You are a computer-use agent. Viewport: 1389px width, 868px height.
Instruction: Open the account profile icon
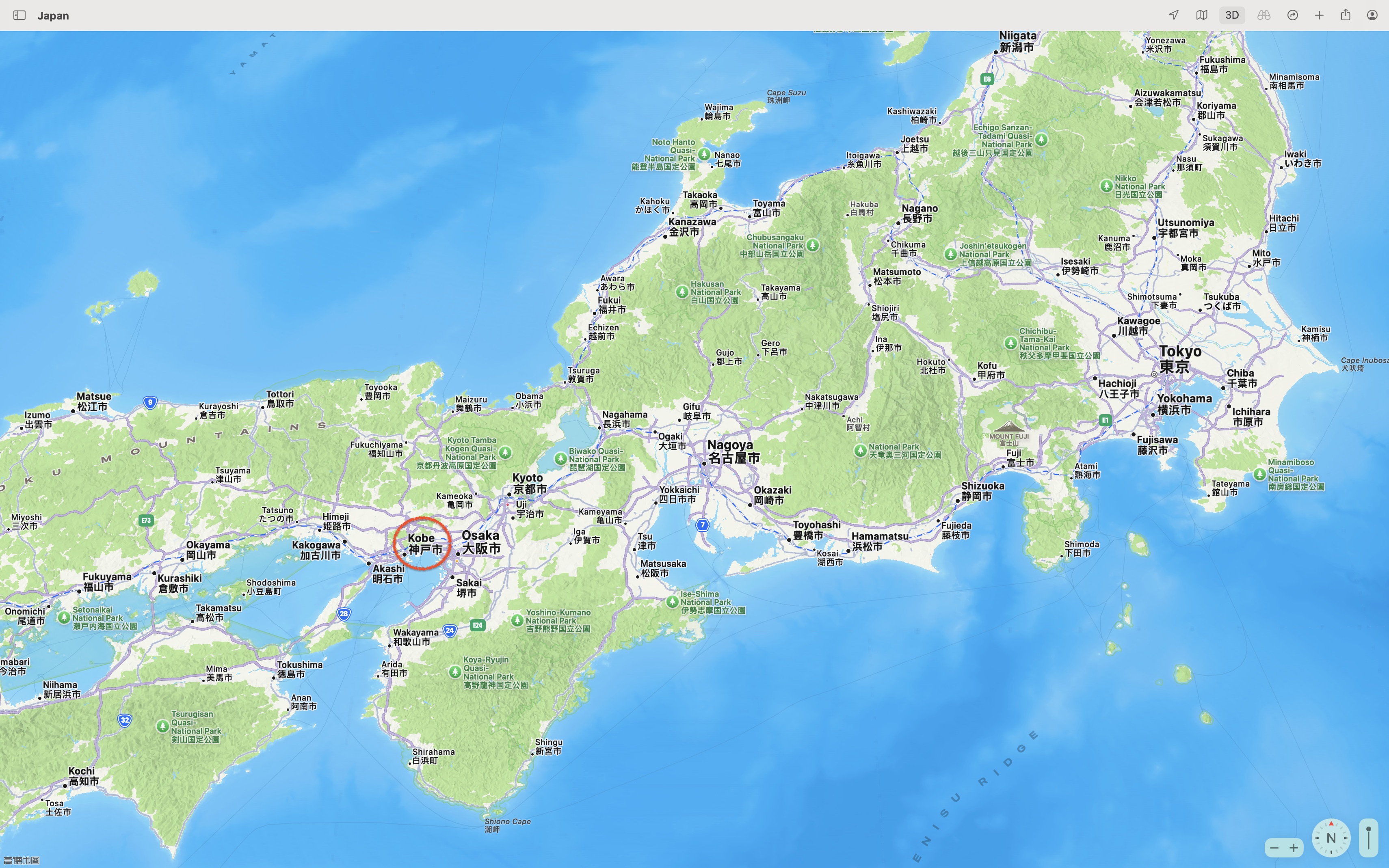(1372, 15)
